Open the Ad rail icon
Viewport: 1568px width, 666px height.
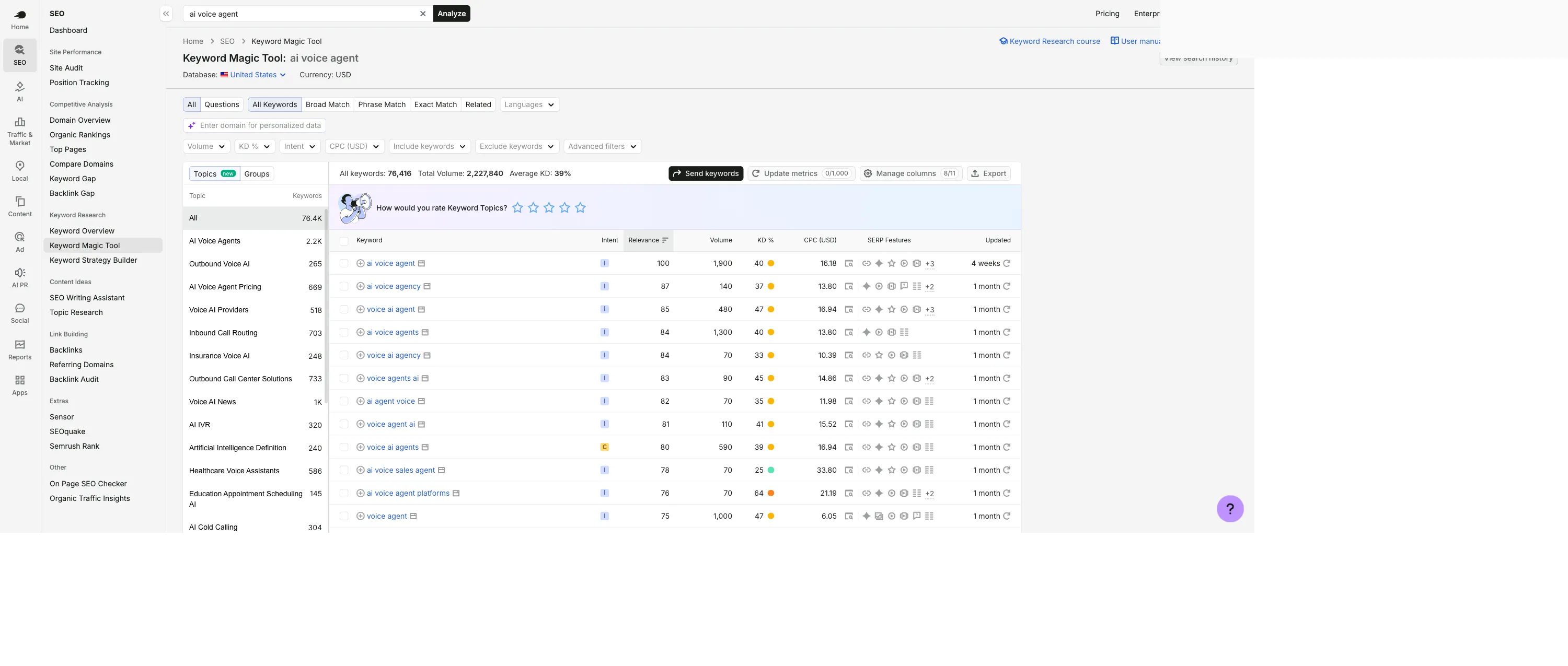pyautogui.click(x=19, y=241)
